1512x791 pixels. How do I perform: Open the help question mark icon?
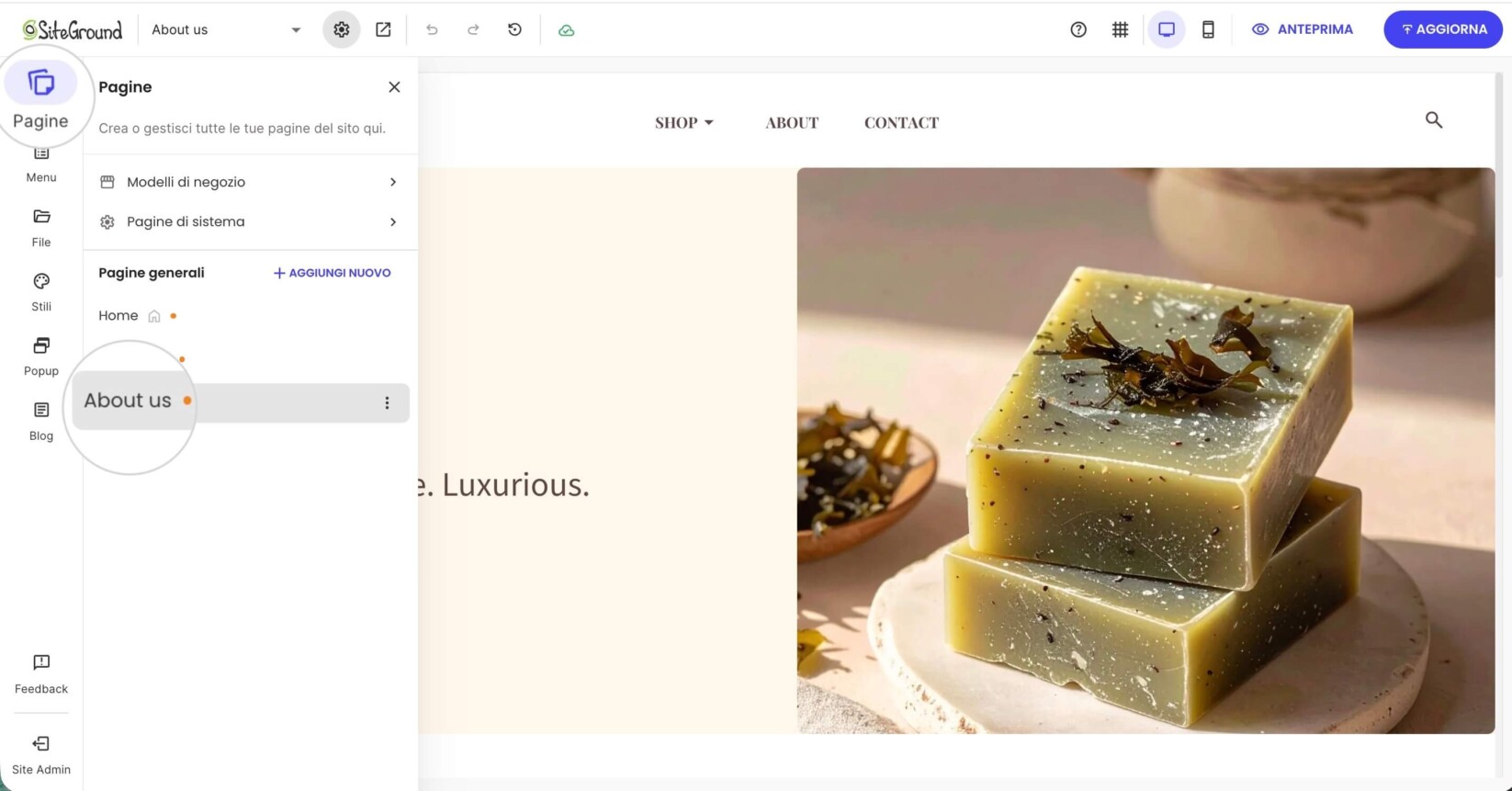(1078, 29)
